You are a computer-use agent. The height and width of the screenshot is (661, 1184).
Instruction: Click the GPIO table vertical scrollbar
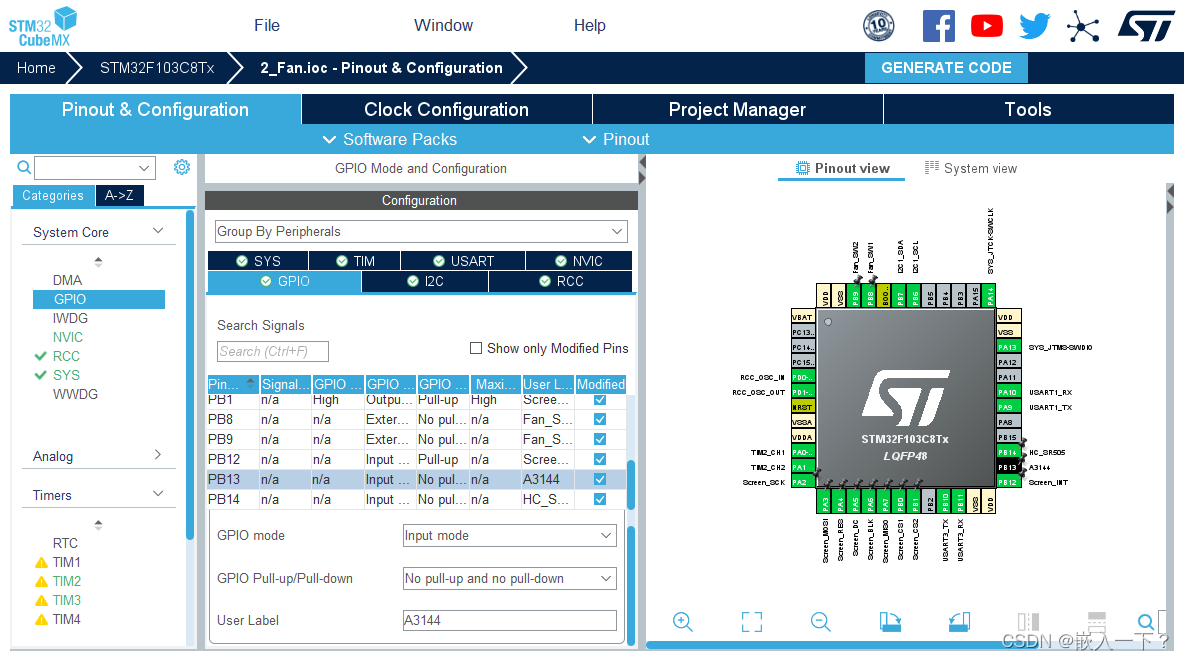coord(631,485)
